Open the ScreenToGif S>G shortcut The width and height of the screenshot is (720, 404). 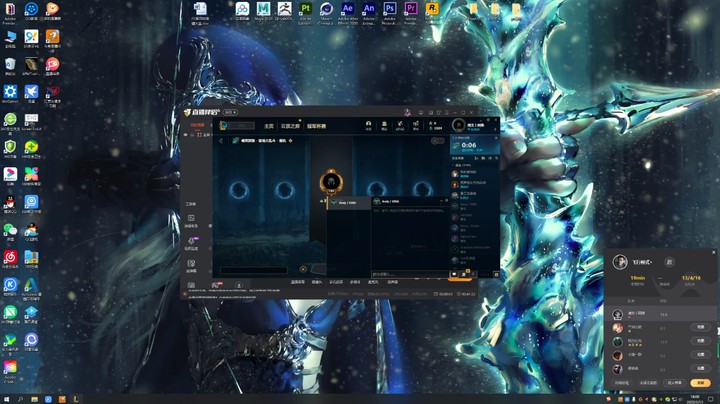[x=31, y=119]
